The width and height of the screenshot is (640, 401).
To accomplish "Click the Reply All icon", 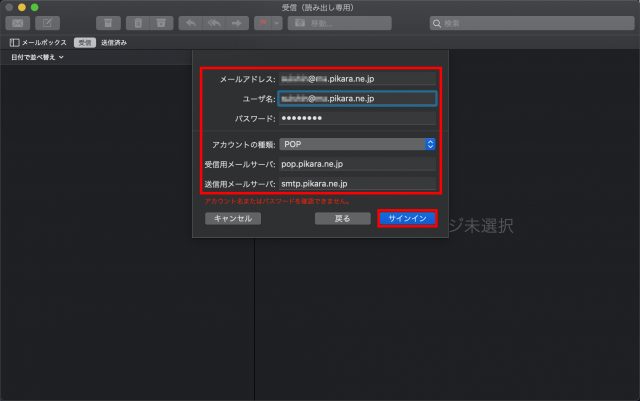I will coord(214,23).
